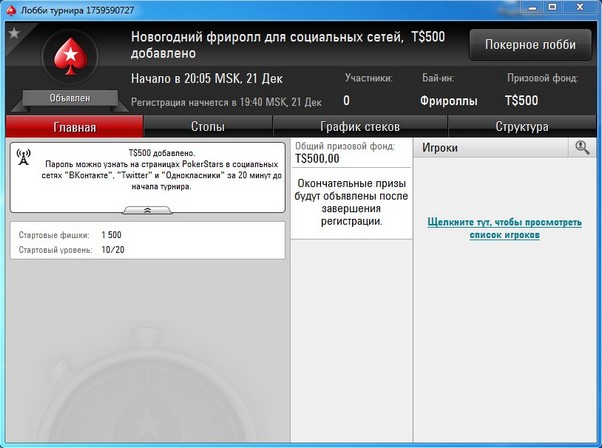This screenshot has height=448, width=602.
Task: Close the tournament lobby window
Action: 580,8
